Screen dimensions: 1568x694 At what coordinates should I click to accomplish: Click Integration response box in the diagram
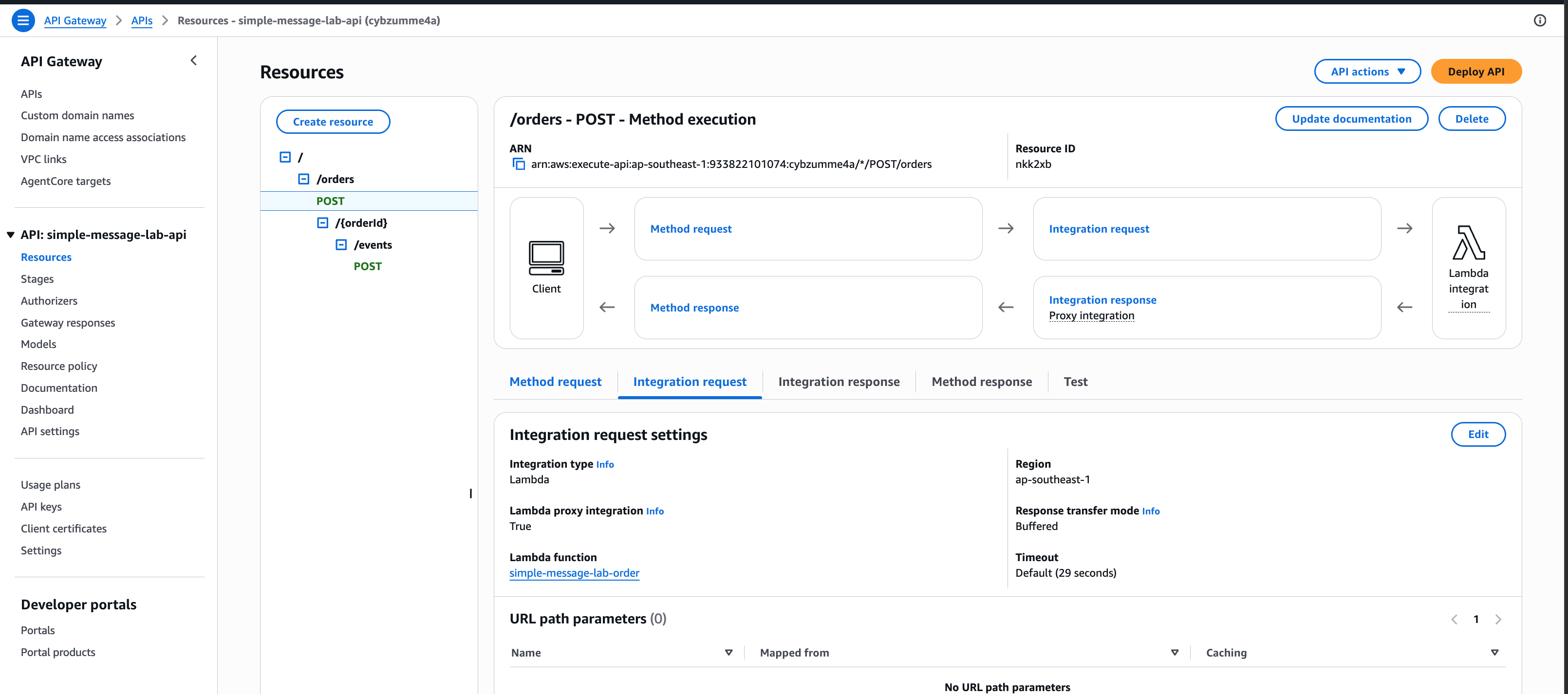1207,308
